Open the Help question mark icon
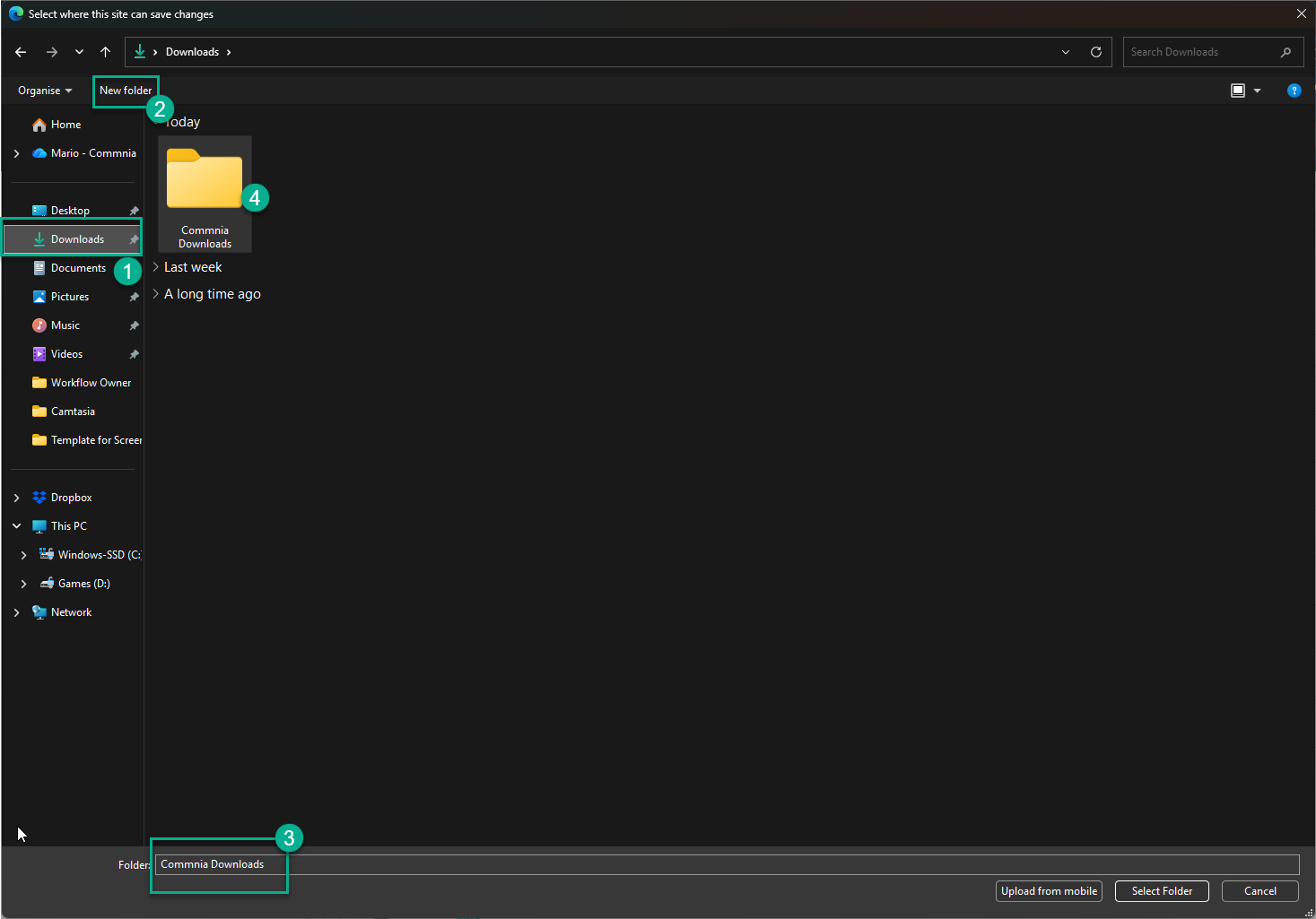The width and height of the screenshot is (1316, 919). (x=1294, y=91)
